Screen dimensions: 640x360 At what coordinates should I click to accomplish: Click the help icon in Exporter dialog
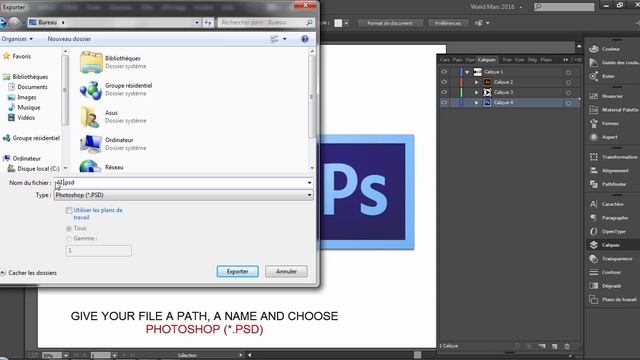pyautogui.click(x=304, y=39)
